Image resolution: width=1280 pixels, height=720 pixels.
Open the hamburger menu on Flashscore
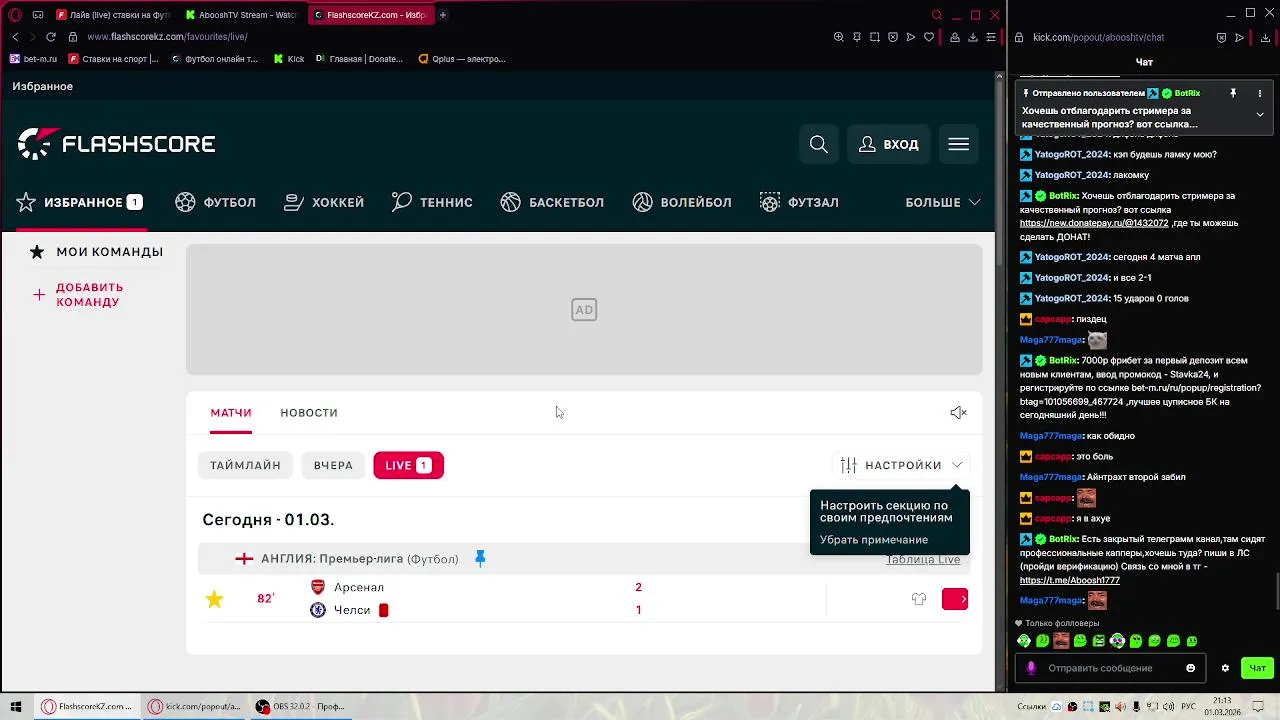click(958, 144)
